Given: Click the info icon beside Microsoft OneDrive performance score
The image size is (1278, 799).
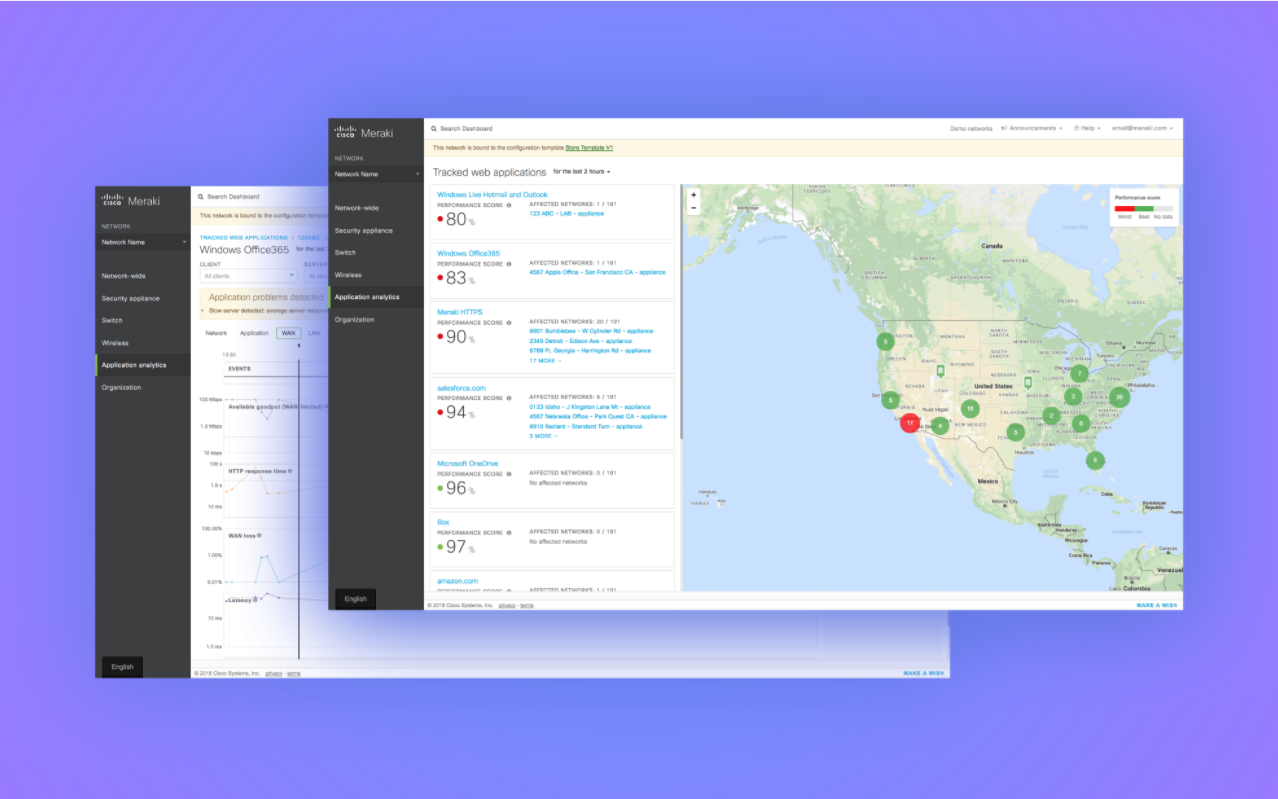Looking at the screenshot, I should (508, 474).
